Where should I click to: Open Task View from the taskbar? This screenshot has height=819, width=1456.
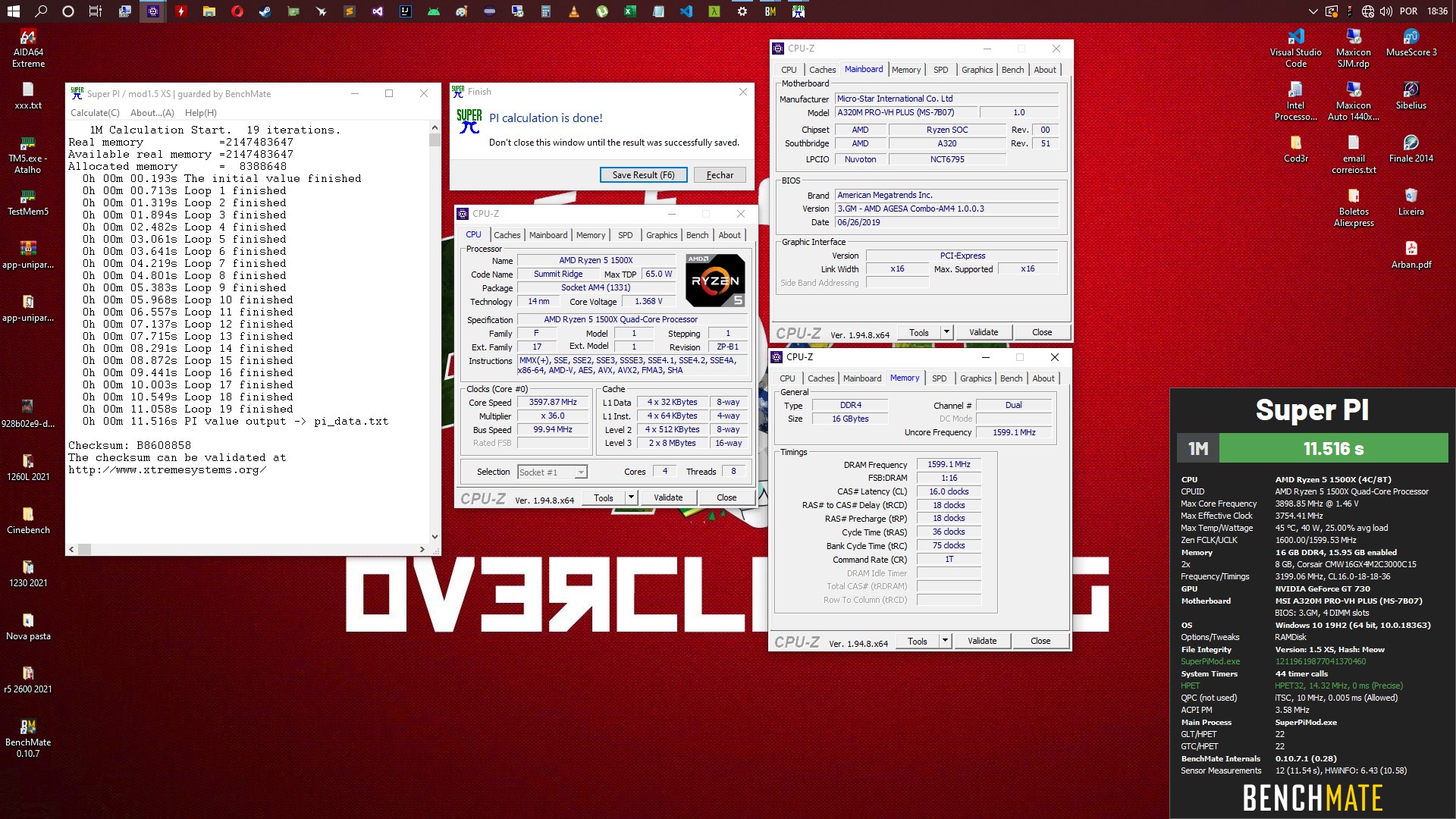click(x=96, y=11)
